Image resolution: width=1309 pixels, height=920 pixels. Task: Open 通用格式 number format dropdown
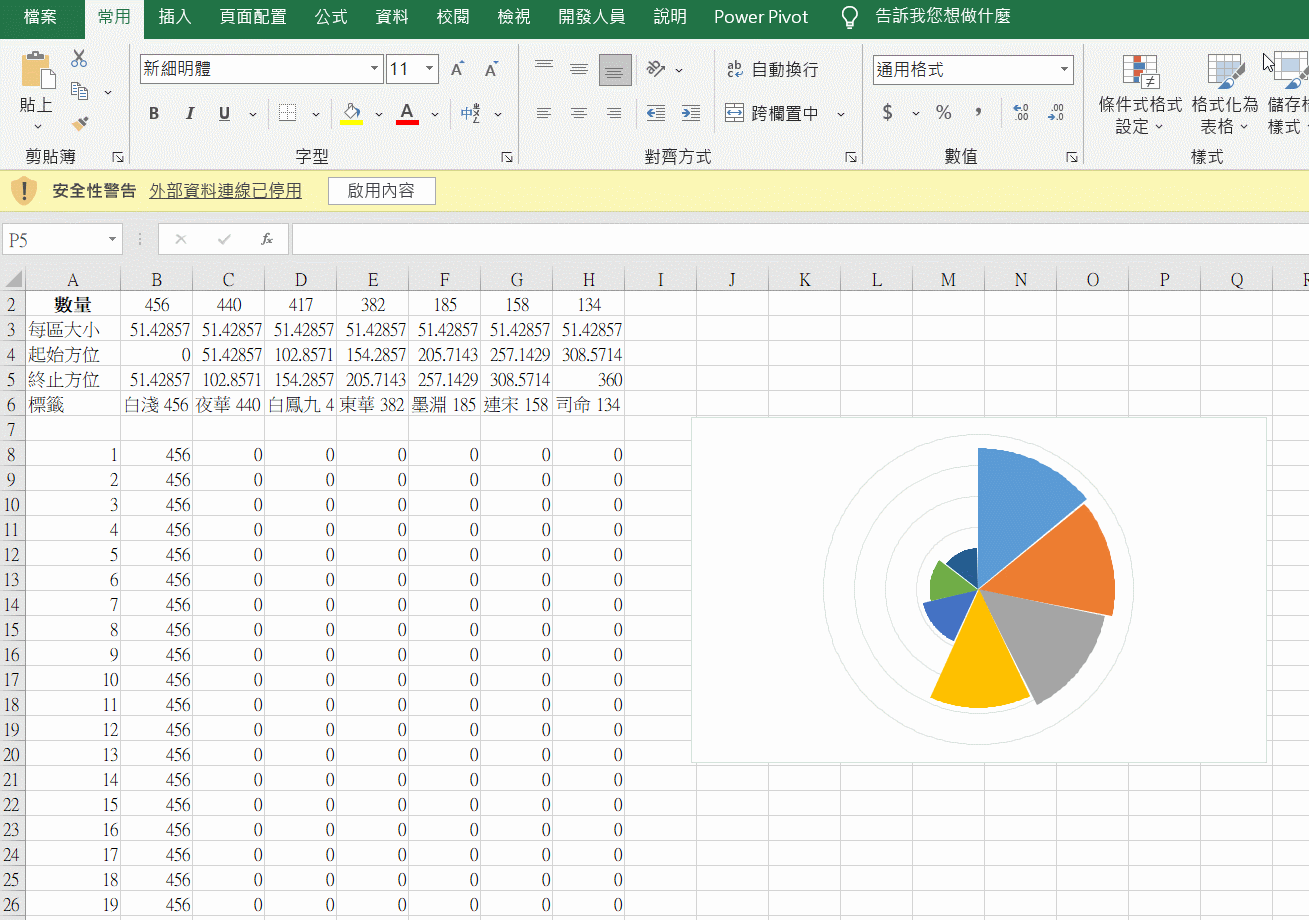pos(1065,70)
